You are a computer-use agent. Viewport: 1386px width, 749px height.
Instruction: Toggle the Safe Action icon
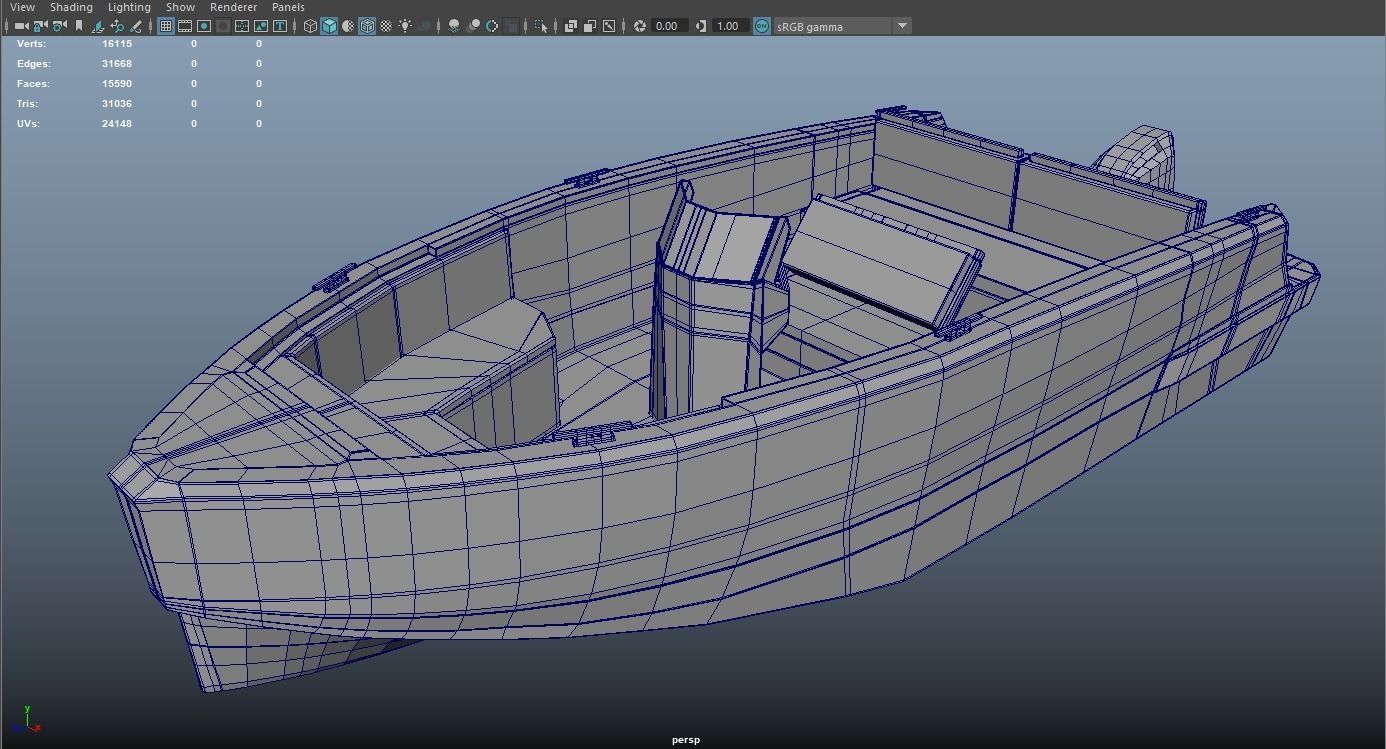pyautogui.click(x=261, y=26)
